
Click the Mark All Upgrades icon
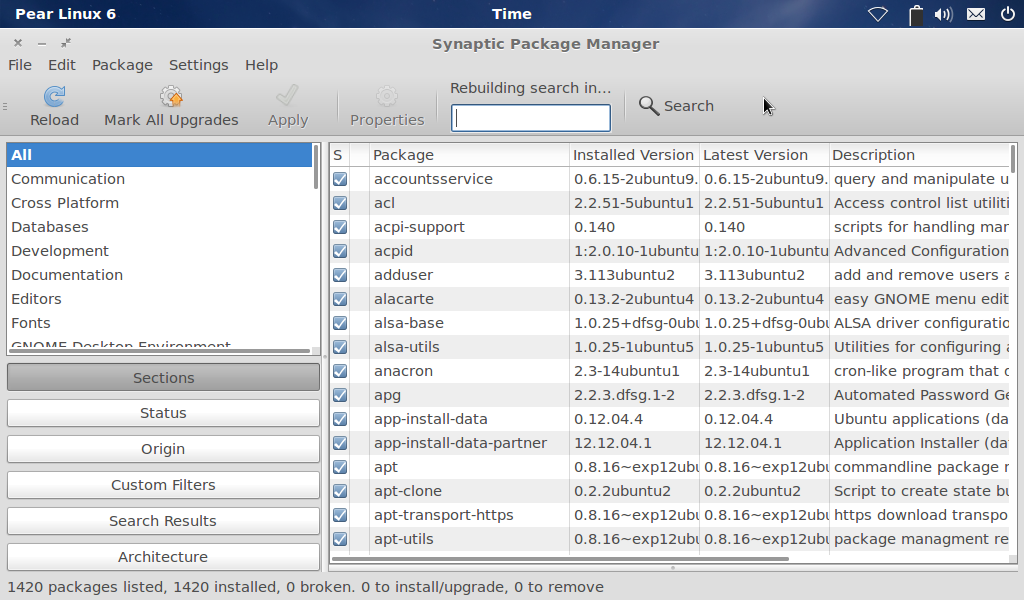pyautogui.click(x=171, y=97)
